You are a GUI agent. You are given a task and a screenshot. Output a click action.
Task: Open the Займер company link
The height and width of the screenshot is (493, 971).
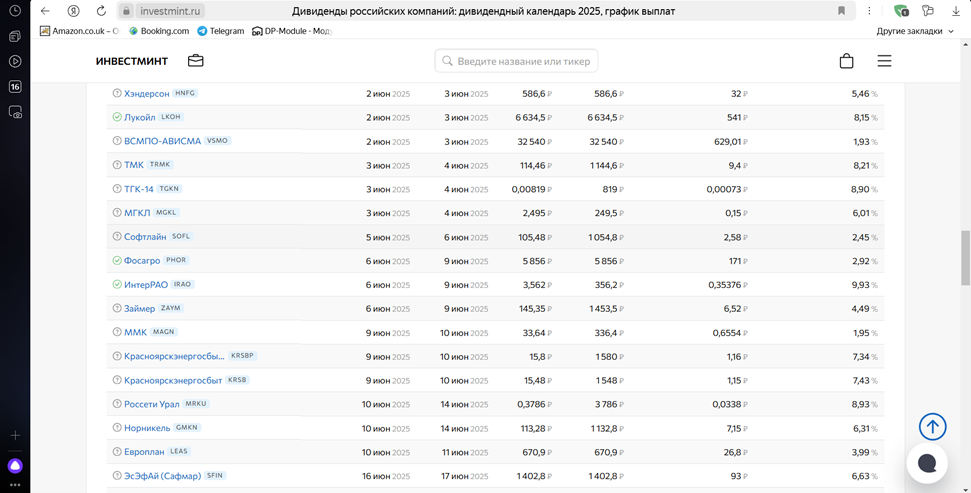coord(139,308)
